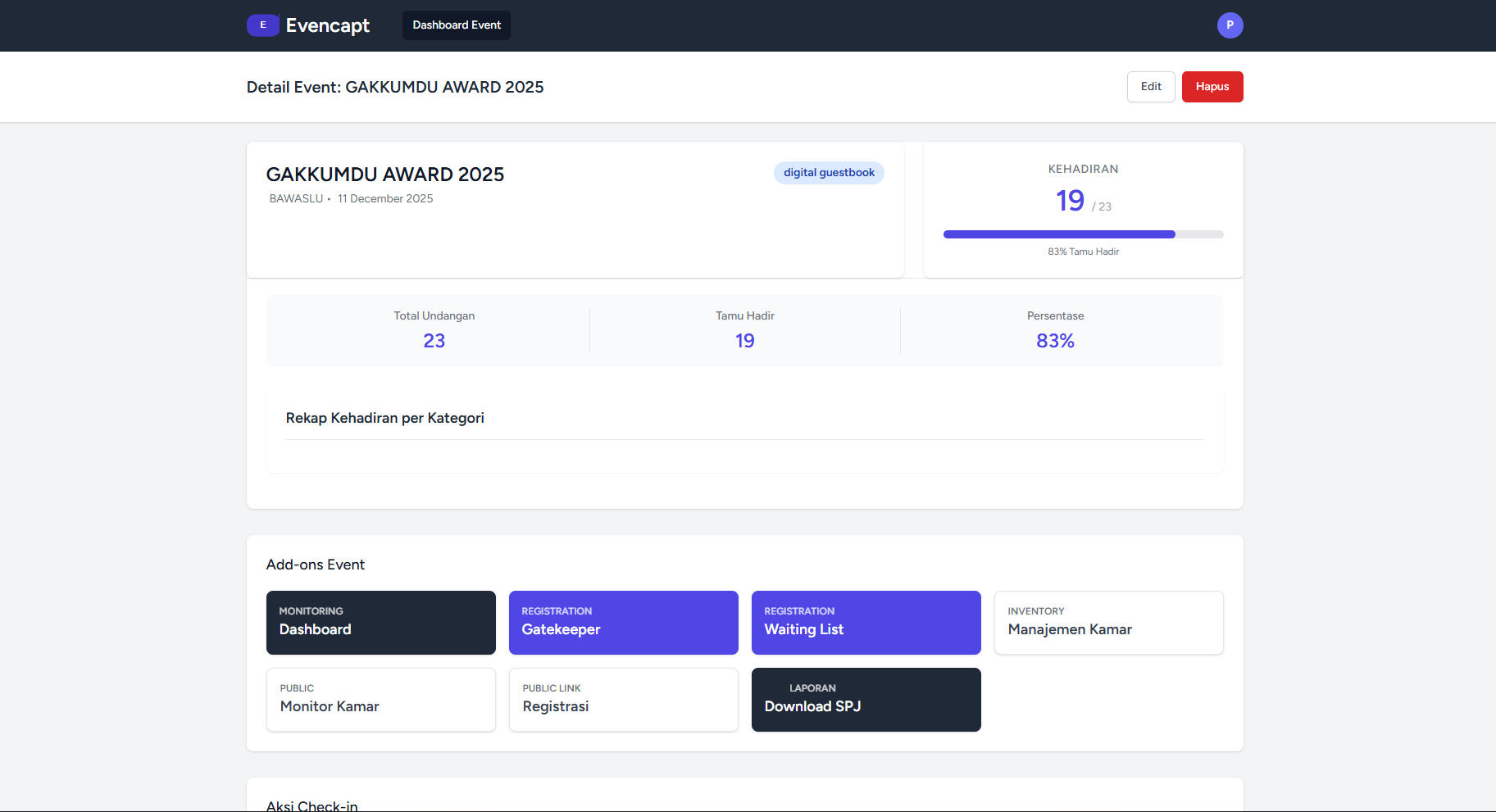Open Manajemen Kamar inventory add-on

point(1108,623)
